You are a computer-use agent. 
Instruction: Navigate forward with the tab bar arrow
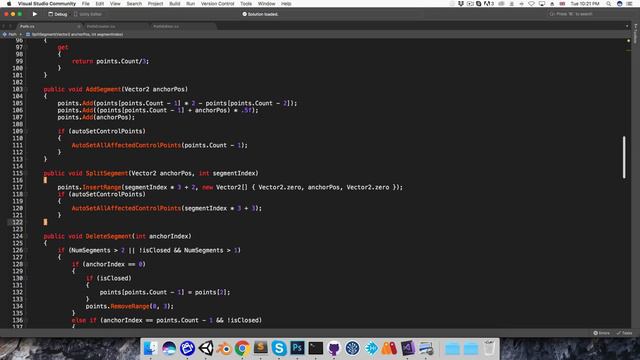tap(11, 26)
